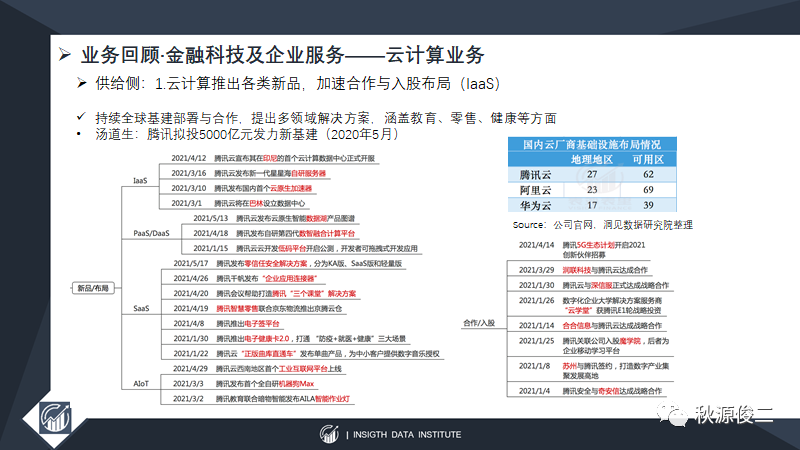This screenshot has width=800, height=450.
Task: Select the IaaS branch label
Action: pyautogui.click(x=140, y=181)
